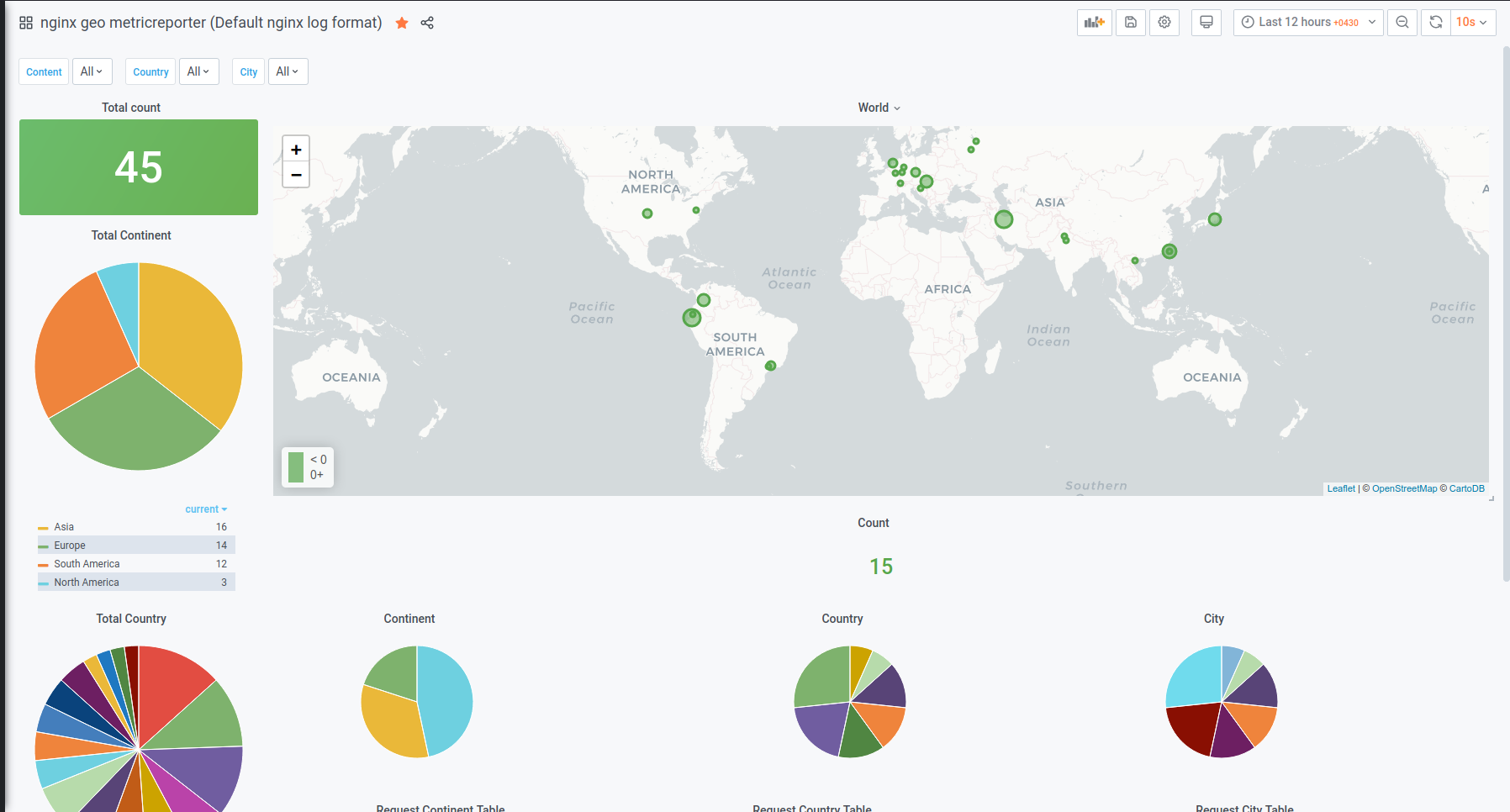Share dashboard using share icon
The height and width of the screenshot is (812, 1510).
point(427,23)
